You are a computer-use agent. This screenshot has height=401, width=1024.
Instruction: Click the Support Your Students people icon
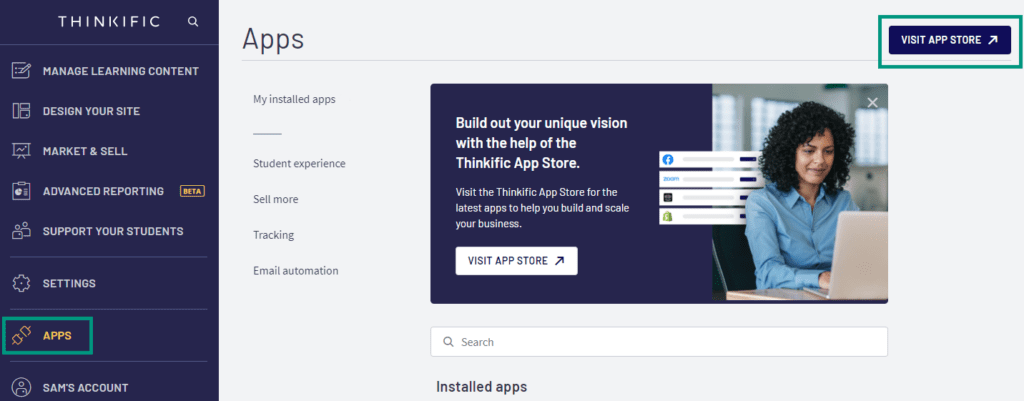pyautogui.click(x=22, y=231)
